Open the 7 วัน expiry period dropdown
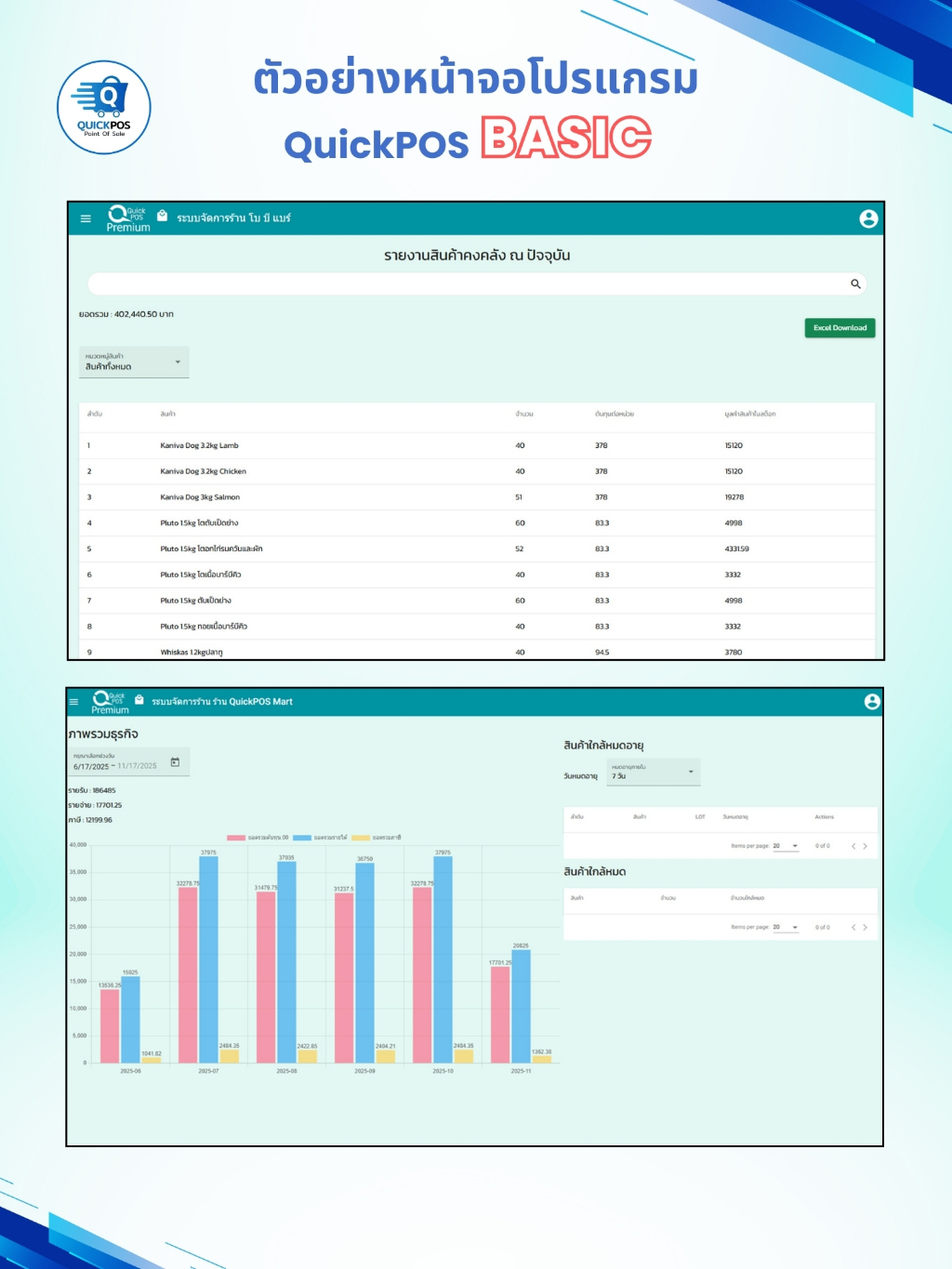The image size is (952, 1269). click(x=654, y=772)
